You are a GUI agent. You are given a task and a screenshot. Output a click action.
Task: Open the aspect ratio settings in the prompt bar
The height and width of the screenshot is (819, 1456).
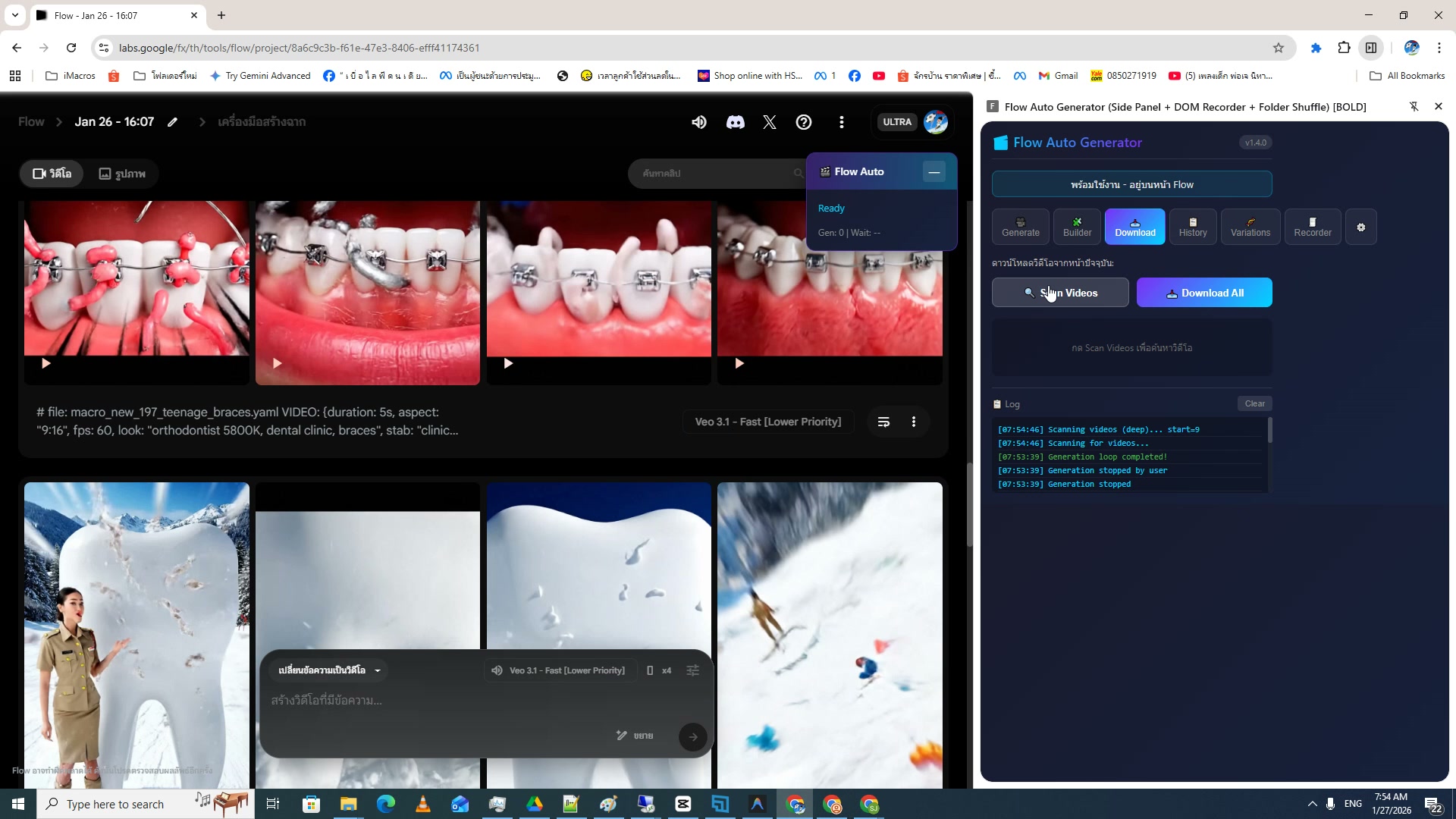692,670
